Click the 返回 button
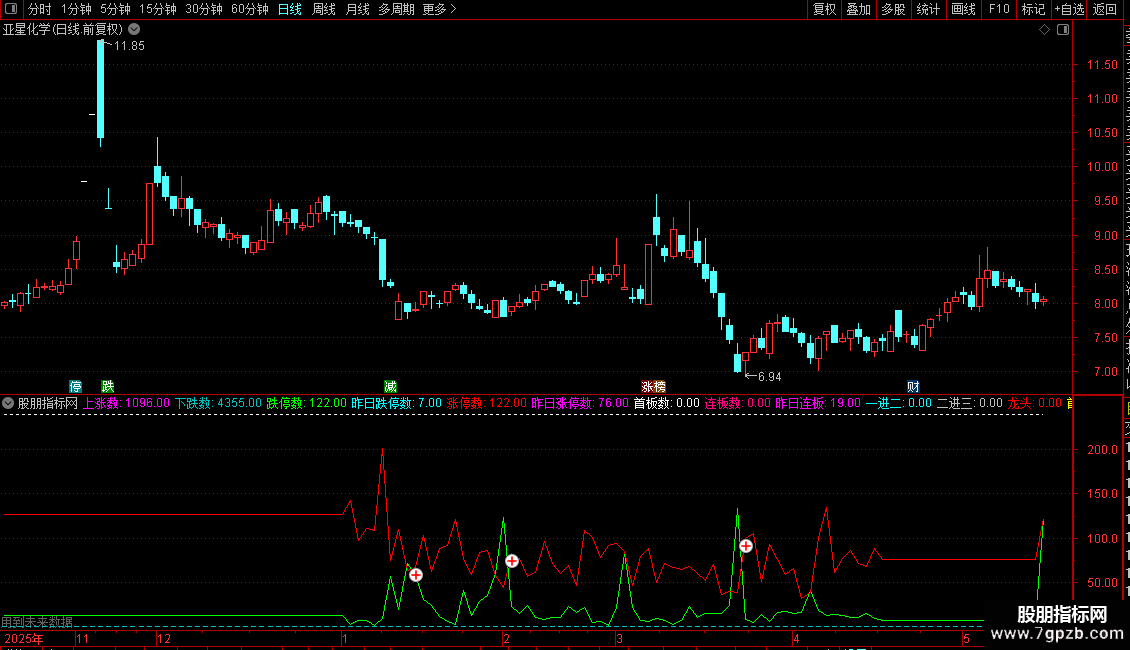1130x650 pixels. point(1104,9)
